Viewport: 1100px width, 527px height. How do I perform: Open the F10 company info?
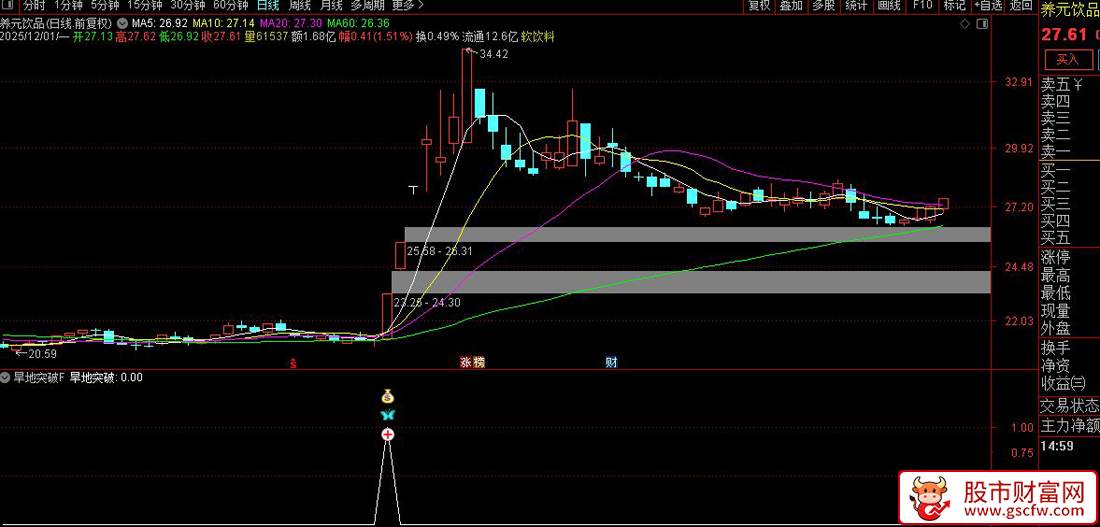[x=922, y=6]
